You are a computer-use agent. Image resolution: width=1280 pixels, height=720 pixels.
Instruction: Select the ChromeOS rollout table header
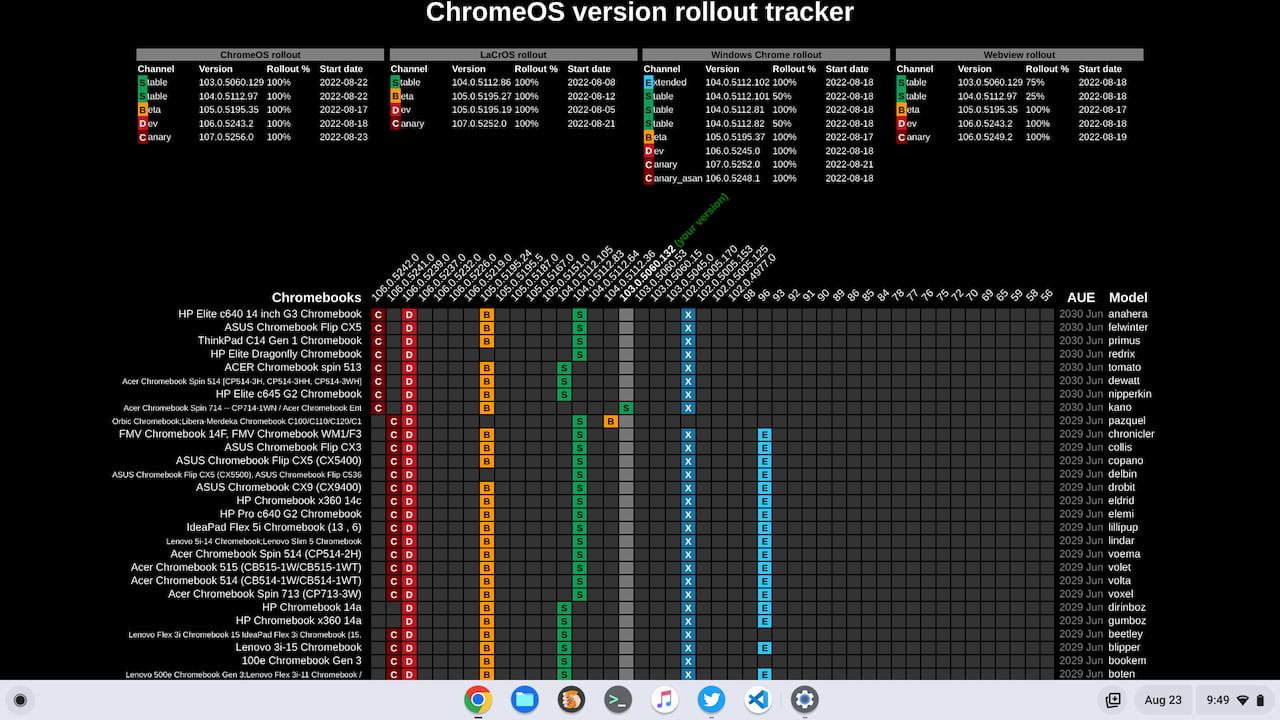pos(260,55)
